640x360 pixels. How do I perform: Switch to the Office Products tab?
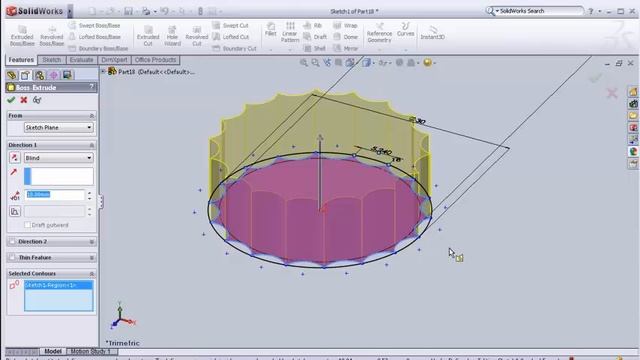pos(155,60)
